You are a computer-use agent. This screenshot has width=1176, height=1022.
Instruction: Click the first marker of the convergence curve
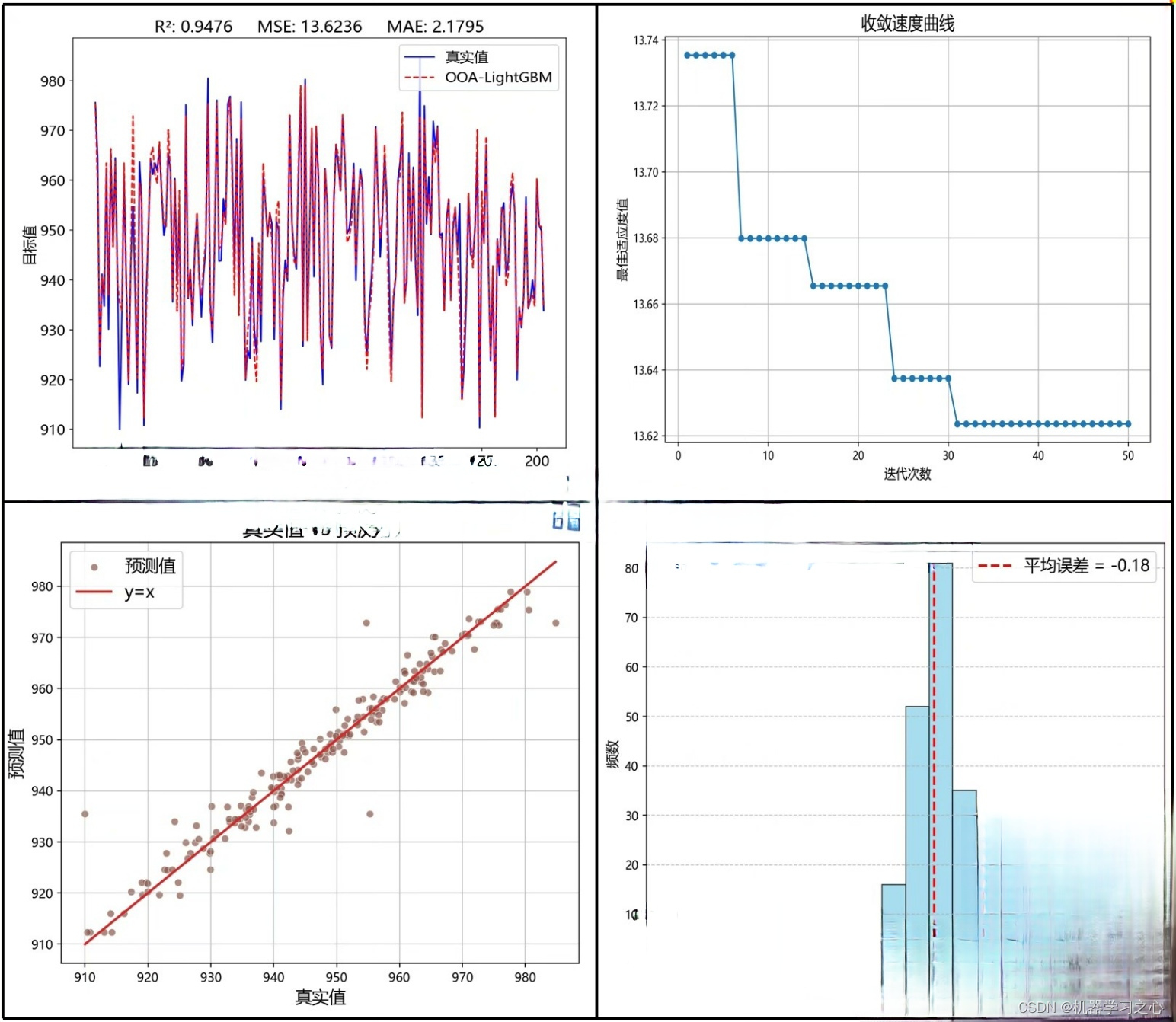point(687,55)
